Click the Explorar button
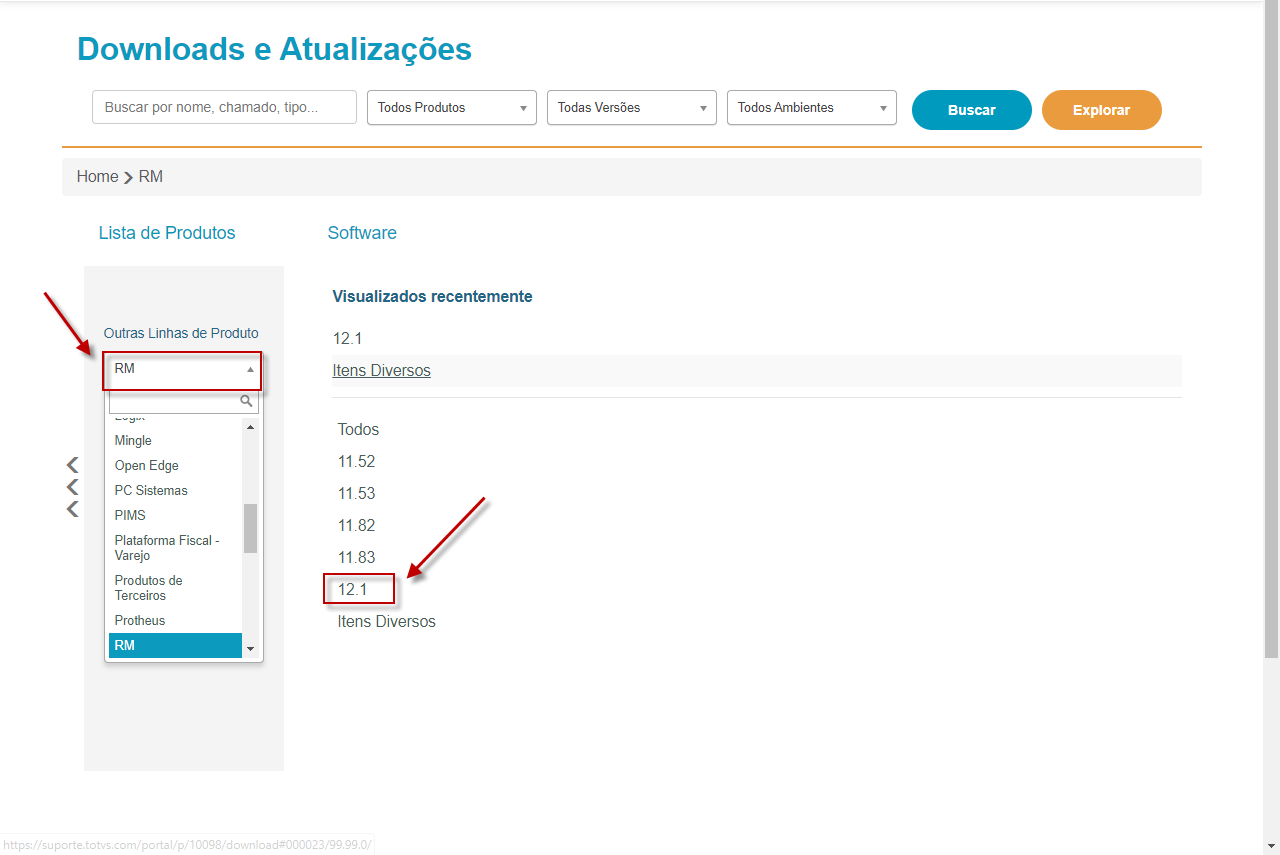The image size is (1280, 855). coord(1102,110)
